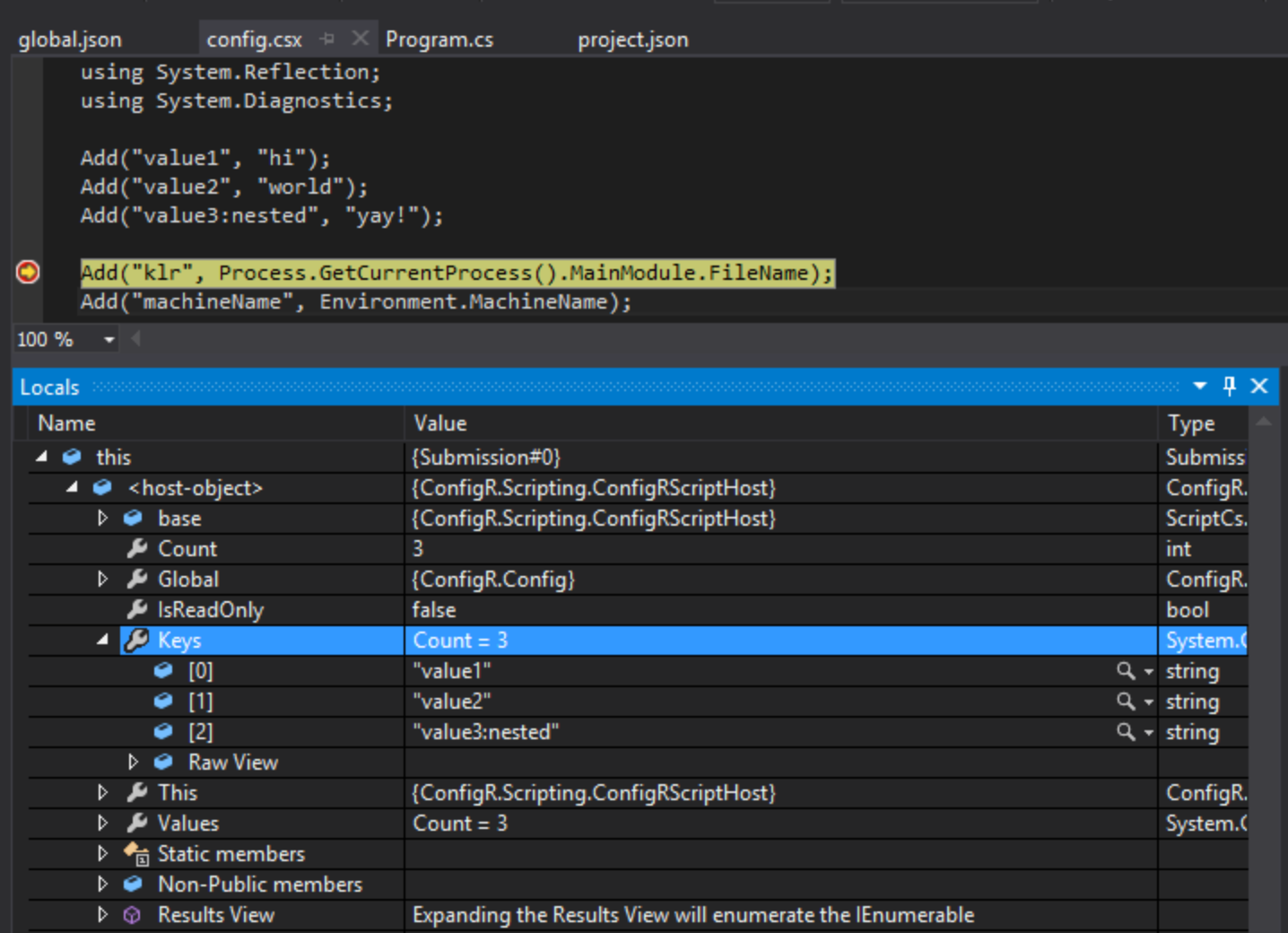Open visualizer dropdown arrow for "value2"
The height and width of the screenshot is (933, 1288).
pyautogui.click(x=1148, y=702)
